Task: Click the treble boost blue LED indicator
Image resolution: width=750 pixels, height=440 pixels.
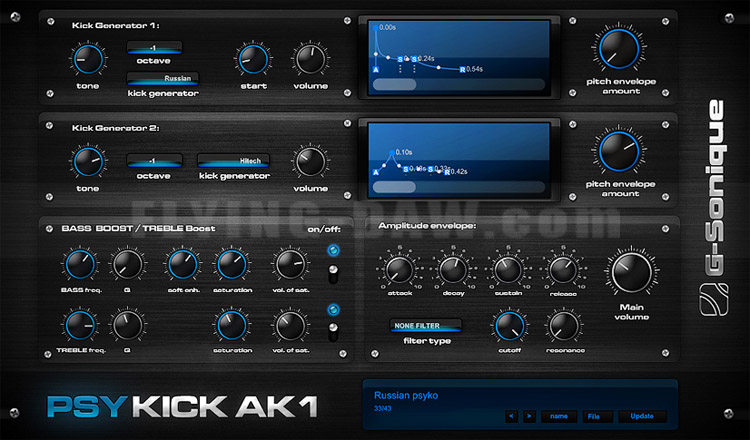Action: [333, 310]
